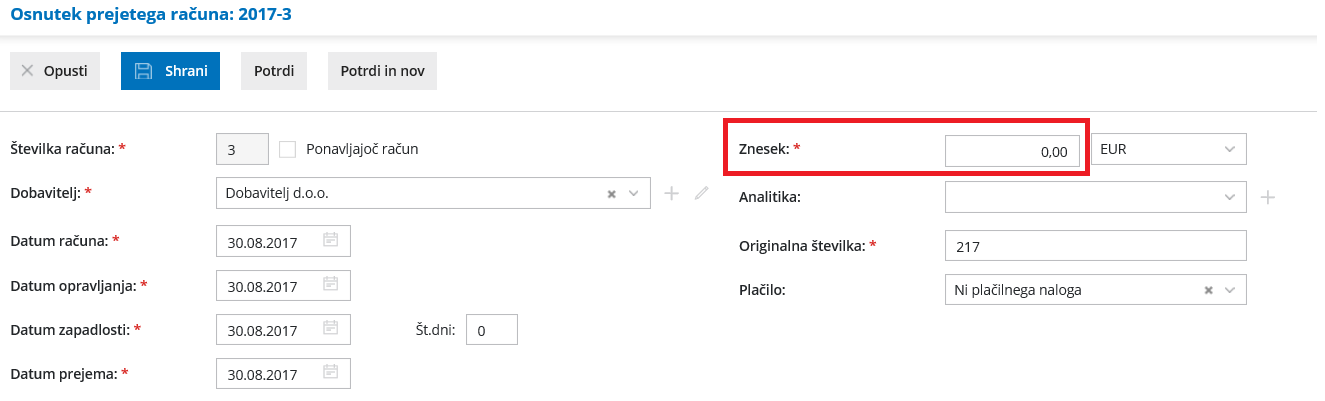Click Potrdi in nov button

[x=382, y=71]
